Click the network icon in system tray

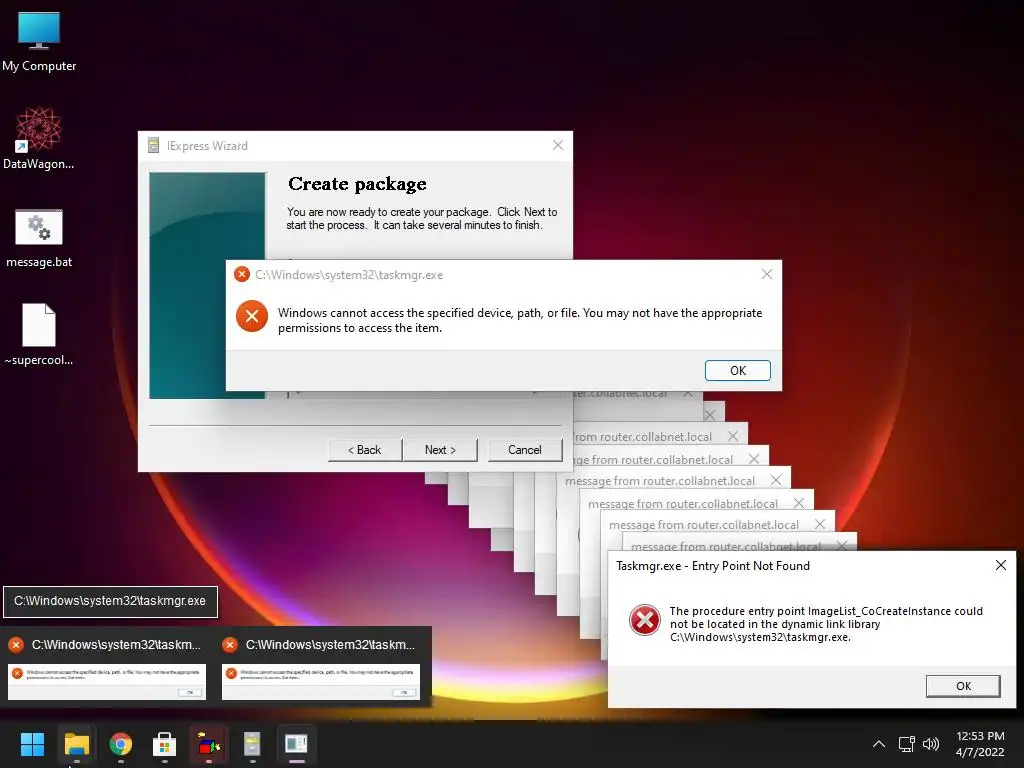(906, 744)
